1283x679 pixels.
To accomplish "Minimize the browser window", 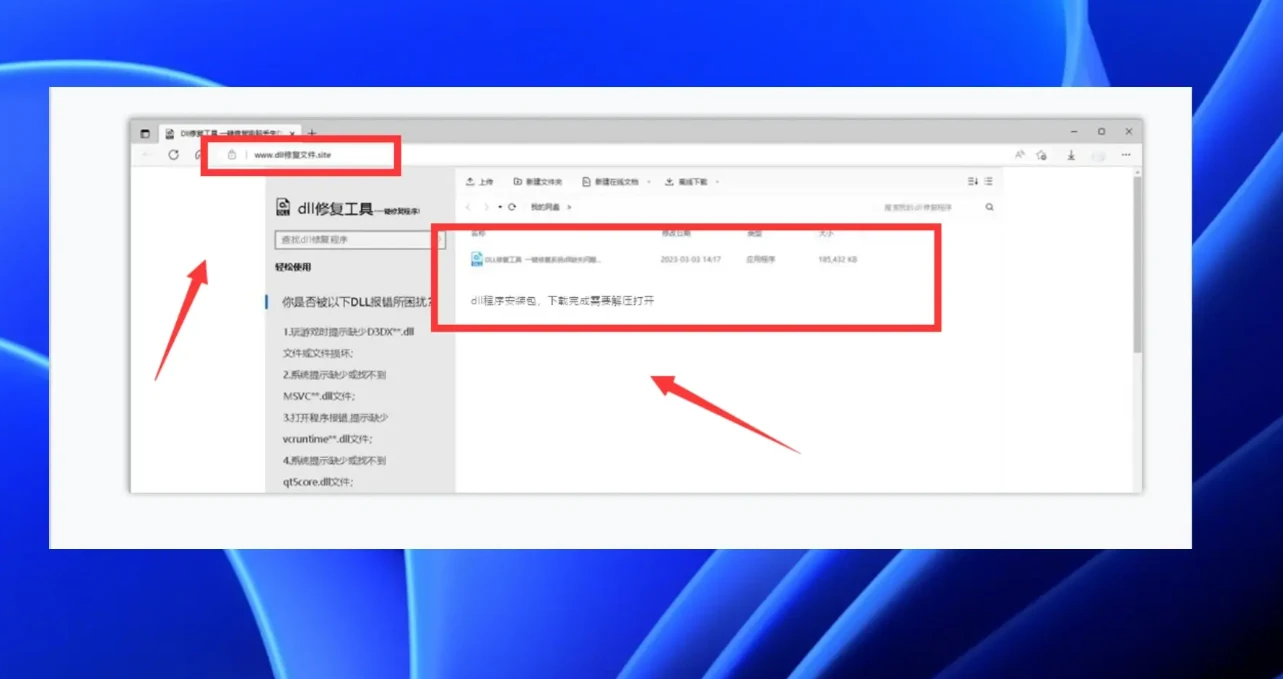I will tap(1074, 131).
